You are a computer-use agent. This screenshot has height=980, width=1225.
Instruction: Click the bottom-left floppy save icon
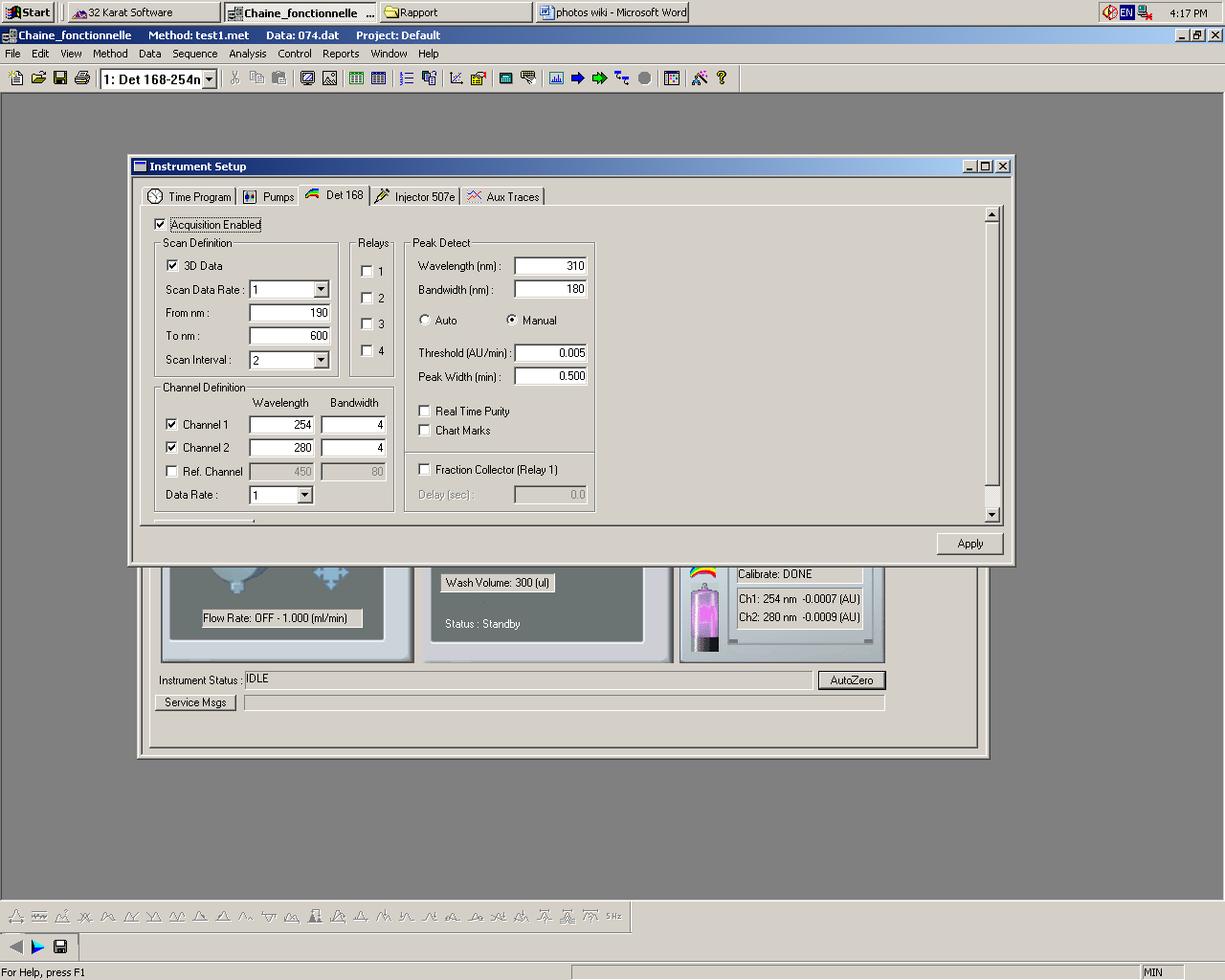tap(60, 947)
